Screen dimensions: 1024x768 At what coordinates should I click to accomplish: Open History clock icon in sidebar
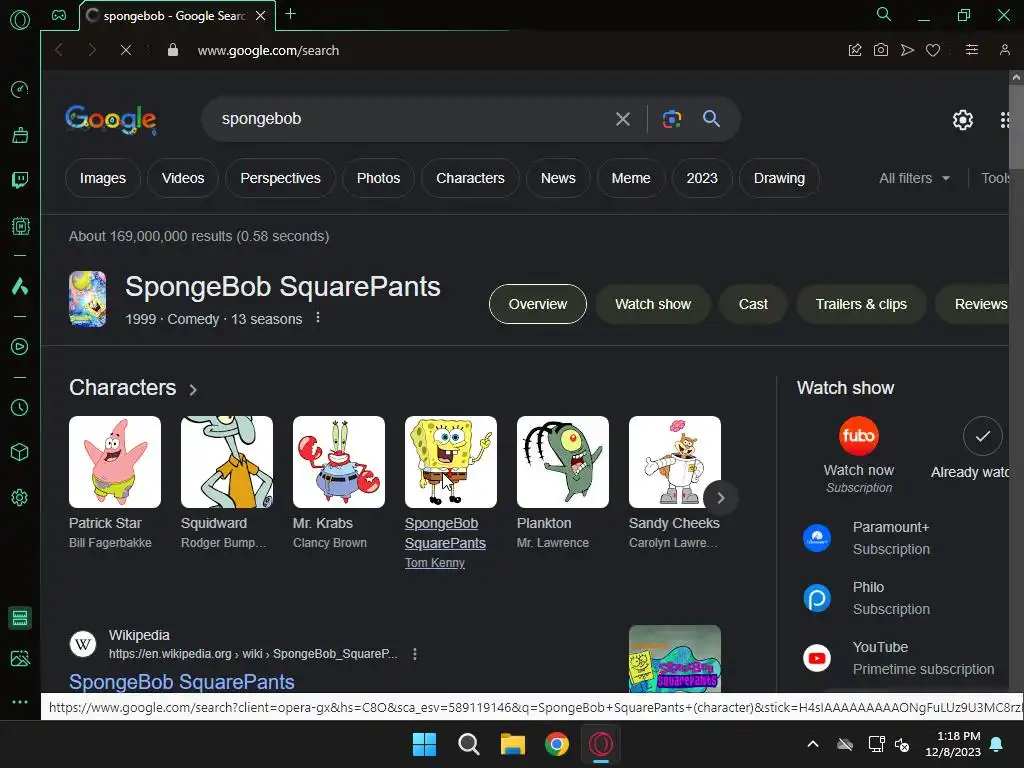tap(20, 408)
